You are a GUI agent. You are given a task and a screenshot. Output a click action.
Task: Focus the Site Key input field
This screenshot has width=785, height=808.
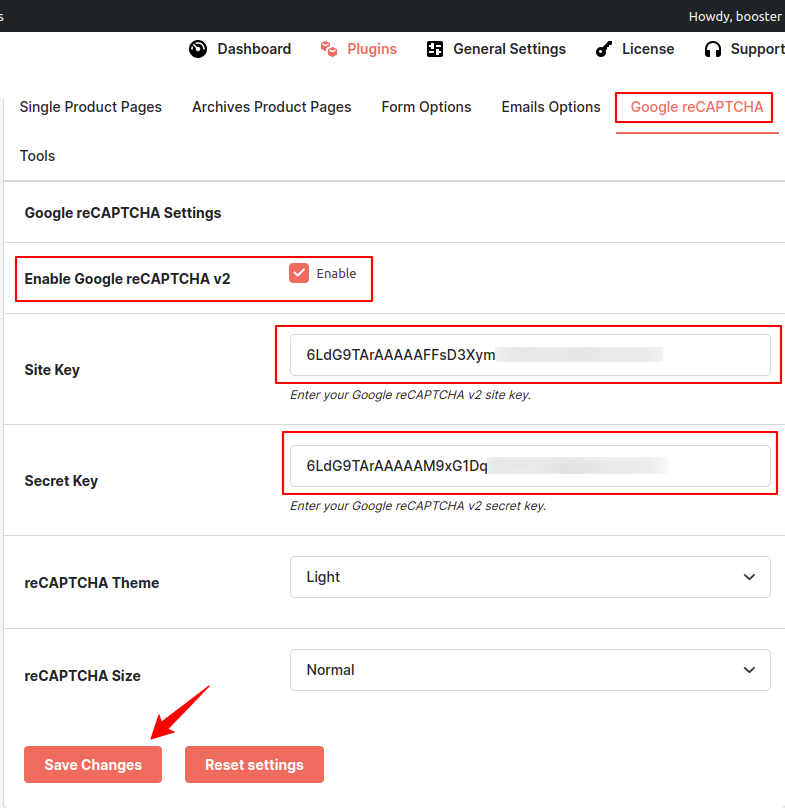530,355
